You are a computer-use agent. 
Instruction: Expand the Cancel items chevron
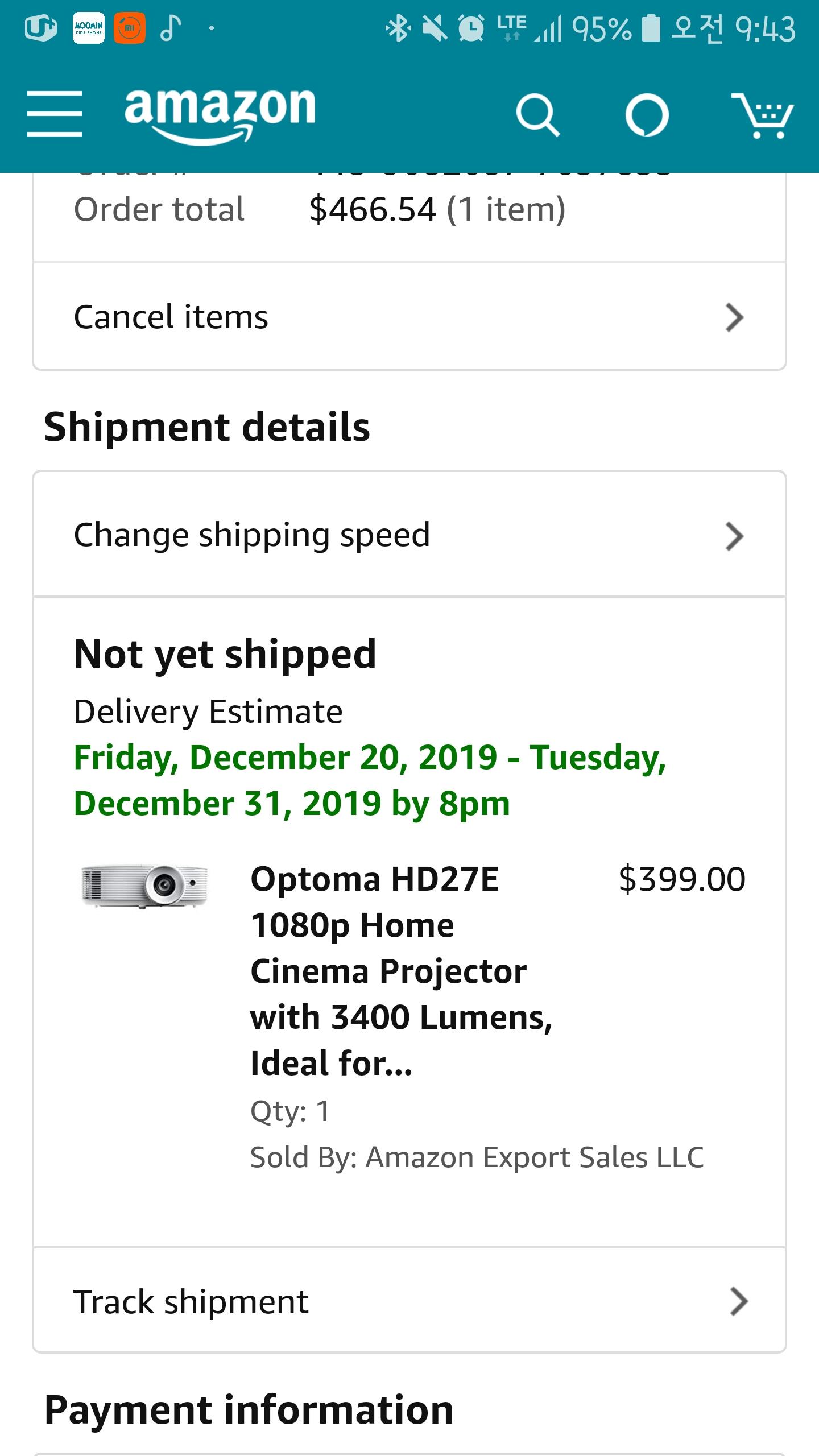(x=734, y=317)
